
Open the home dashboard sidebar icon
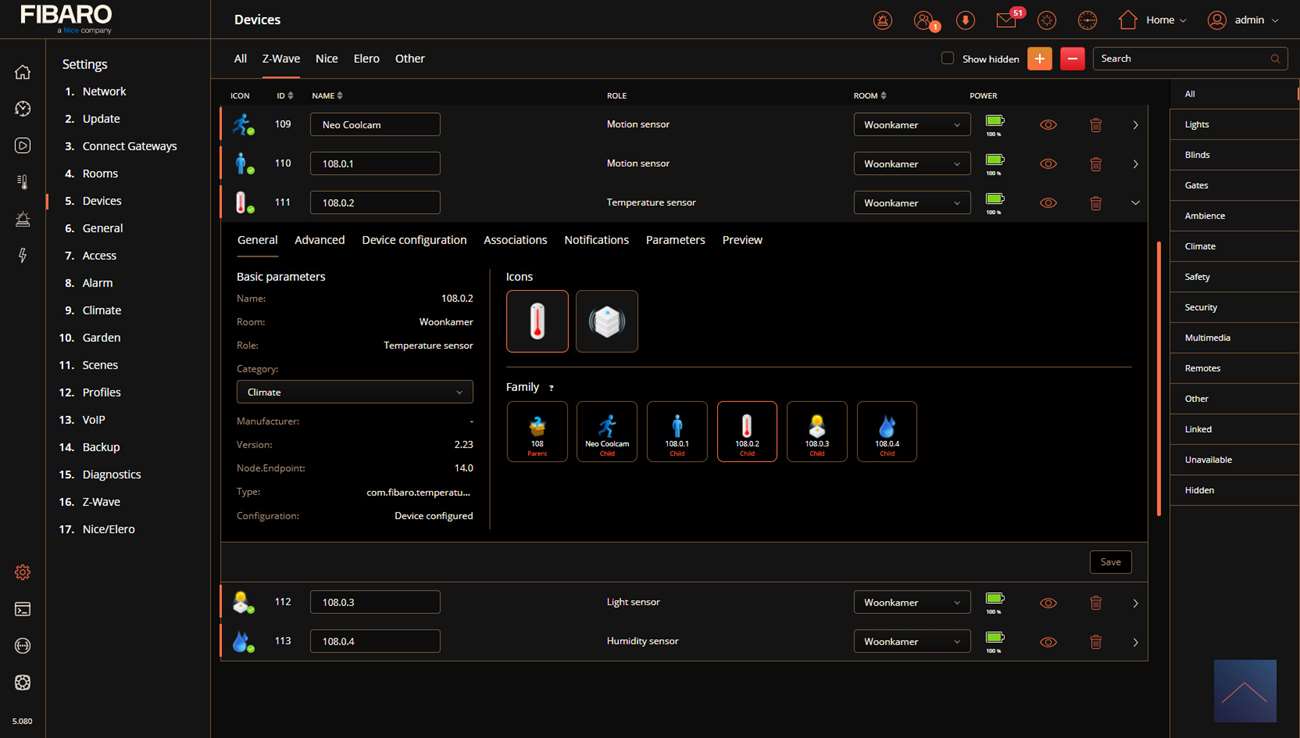pos(22,72)
